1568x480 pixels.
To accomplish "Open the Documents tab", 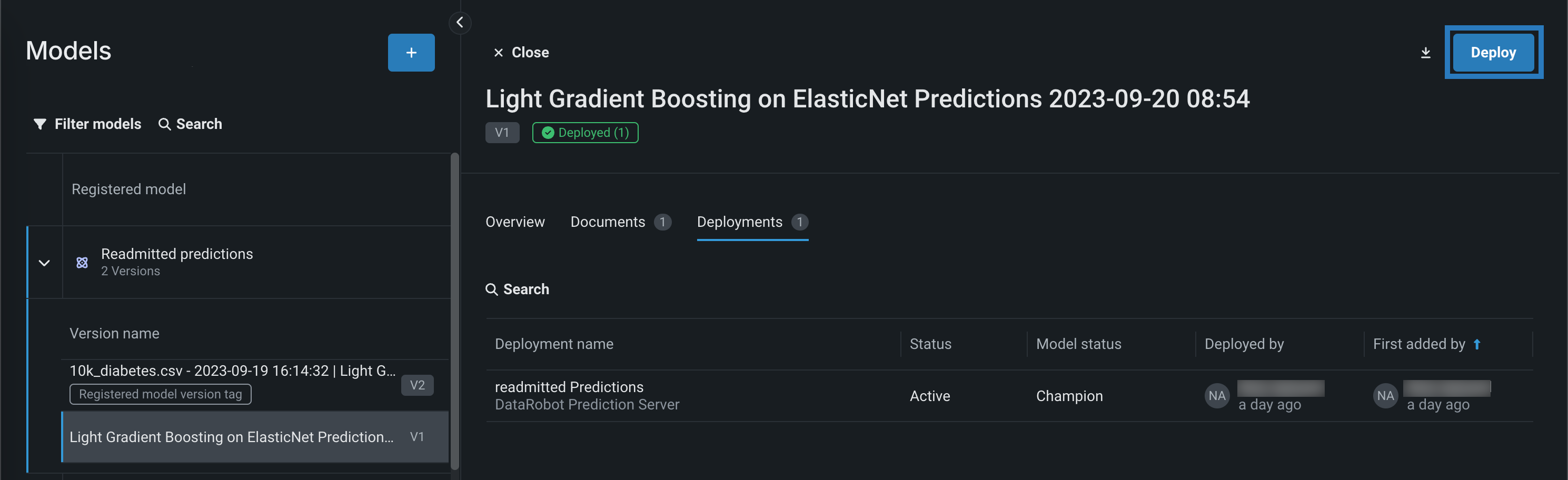I will point(607,222).
